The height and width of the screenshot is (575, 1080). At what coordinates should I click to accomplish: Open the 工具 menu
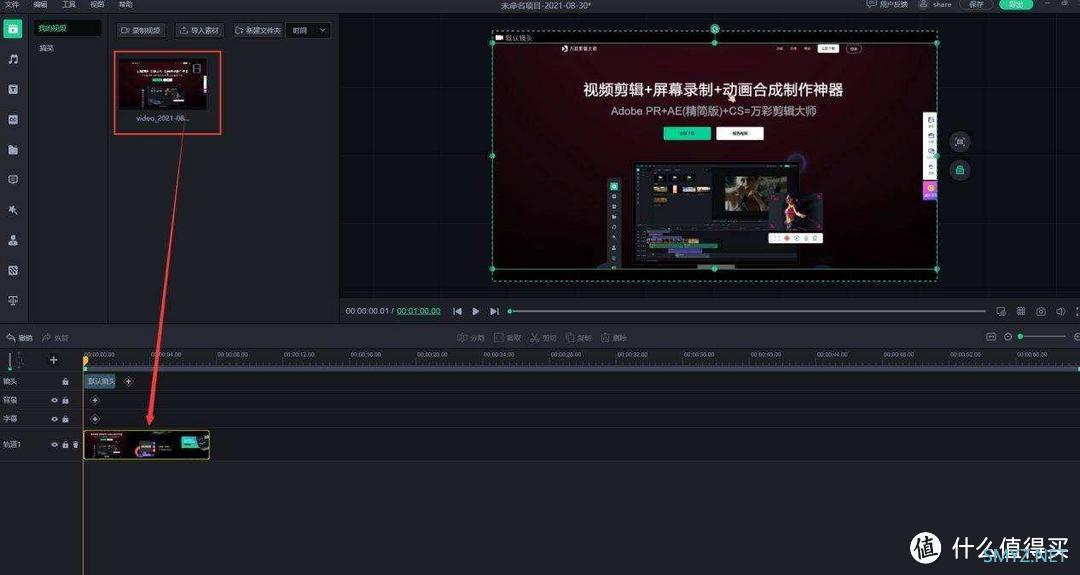tap(69, 5)
